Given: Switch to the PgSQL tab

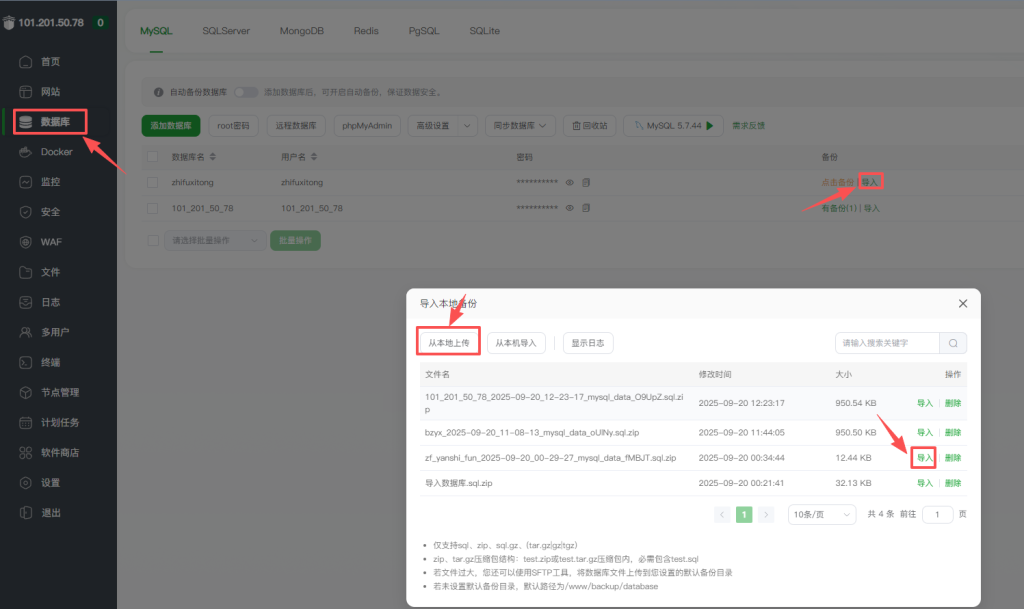Looking at the screenshot, I should [423, 31].
